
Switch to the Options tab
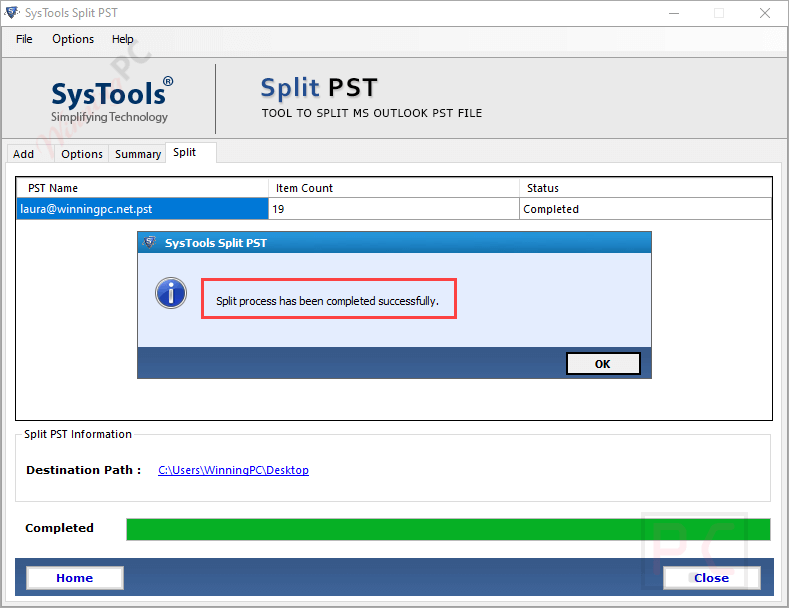pos(82,154)
